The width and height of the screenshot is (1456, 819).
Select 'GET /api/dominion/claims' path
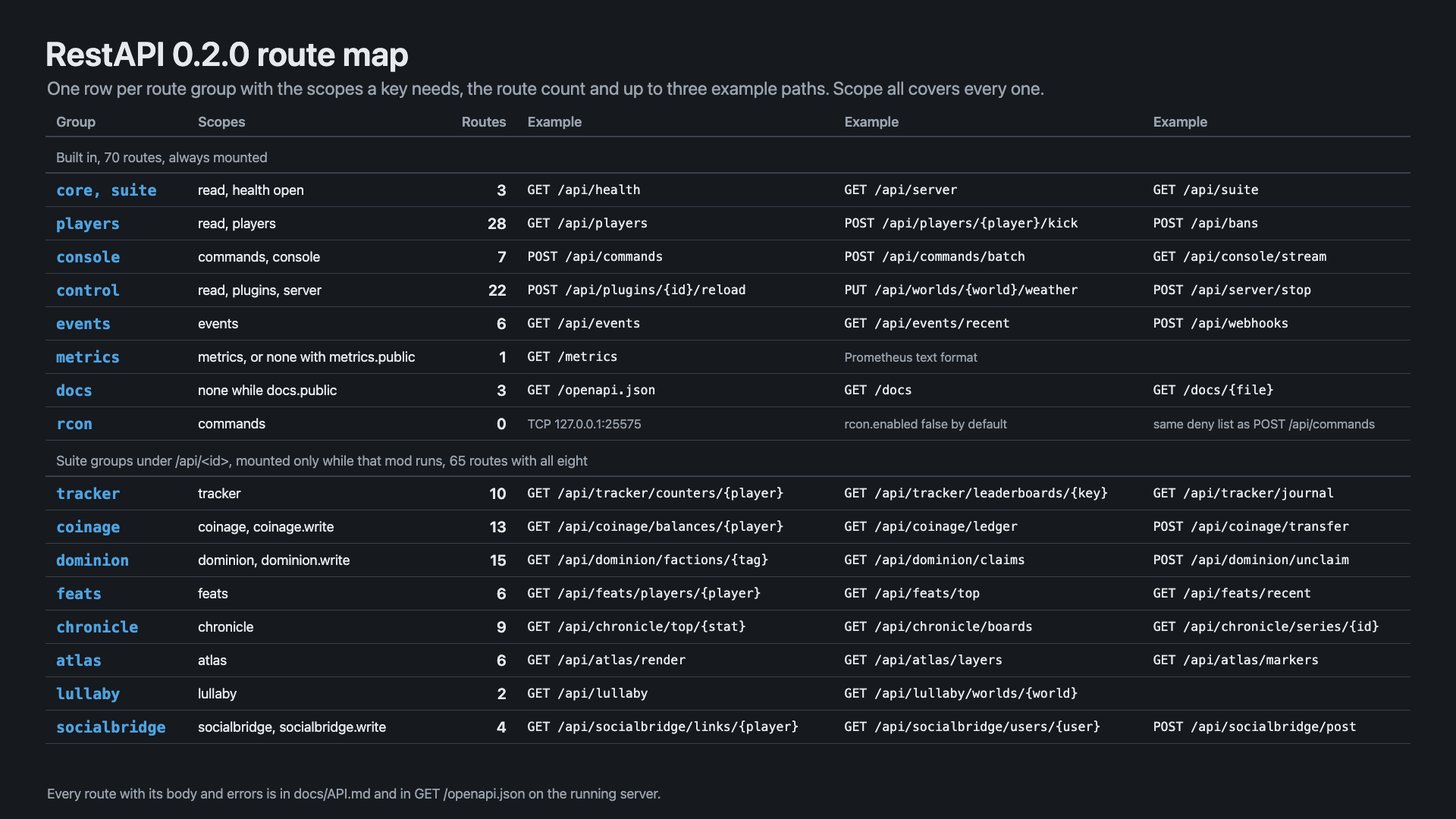click(x=934, y=560)
